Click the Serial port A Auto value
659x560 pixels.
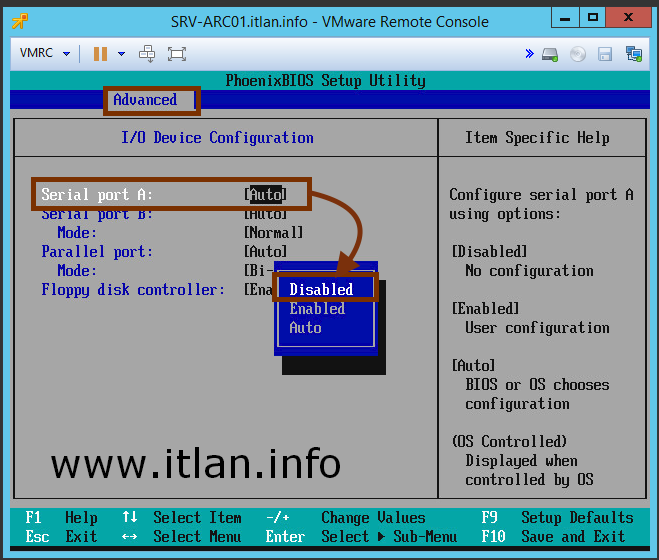(x=266, y=194)
